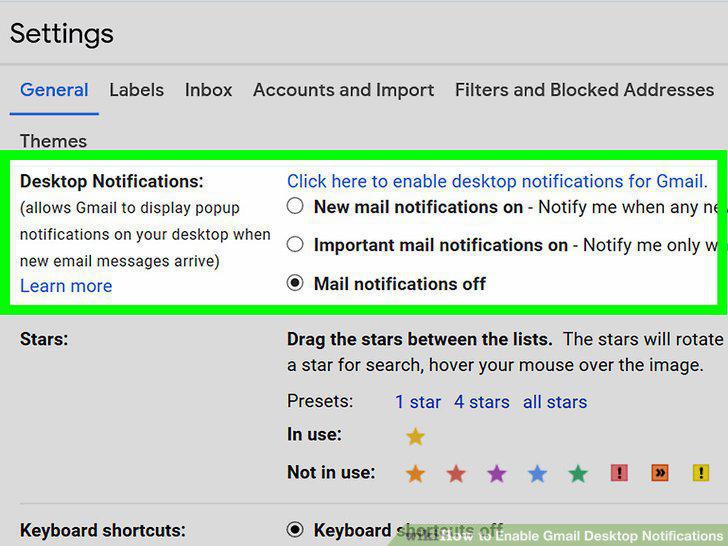Switch to the Inbox tab
Screen dimensions: 728x546
pos(208,90)
